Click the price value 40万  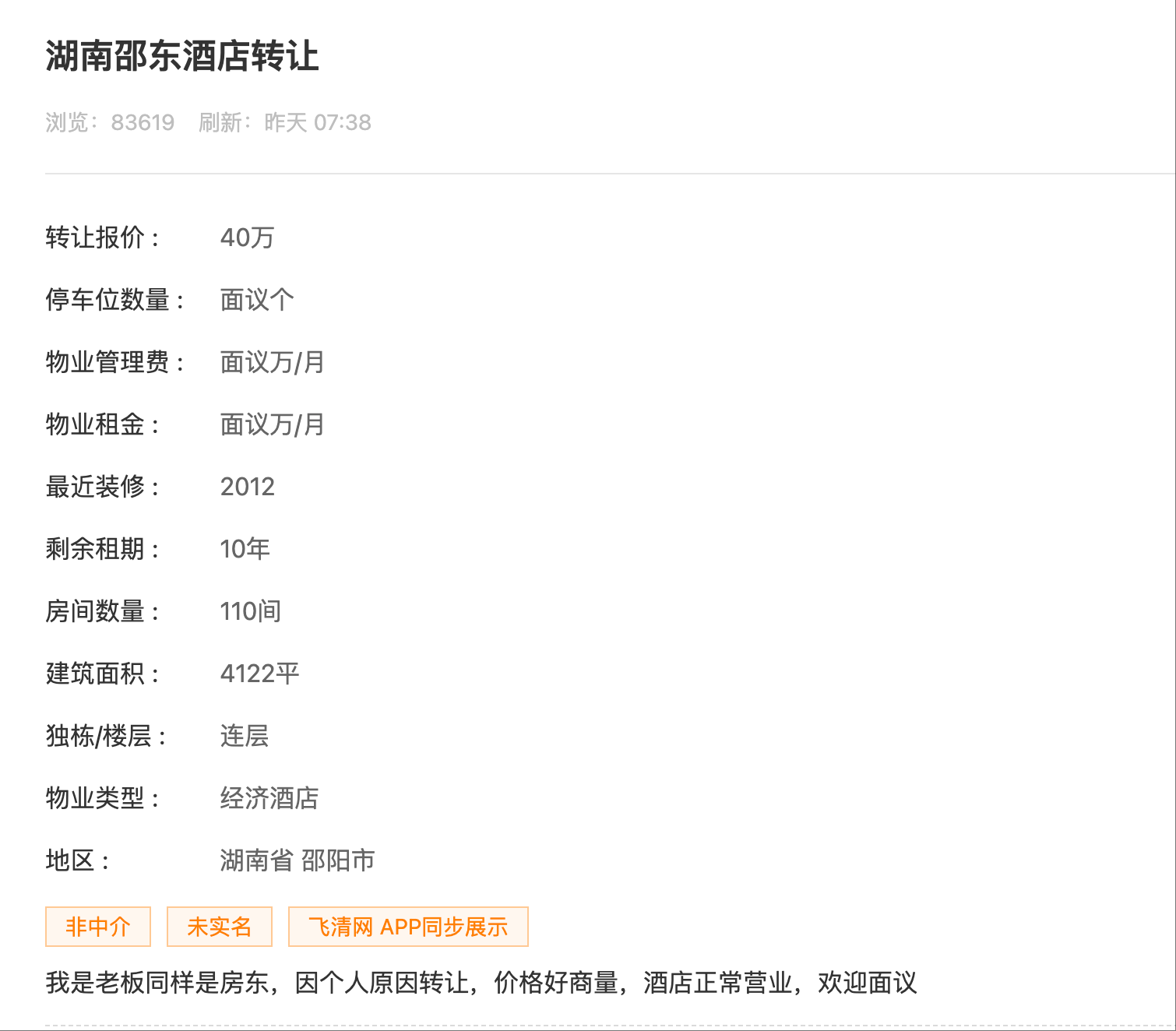click(247, 238)
